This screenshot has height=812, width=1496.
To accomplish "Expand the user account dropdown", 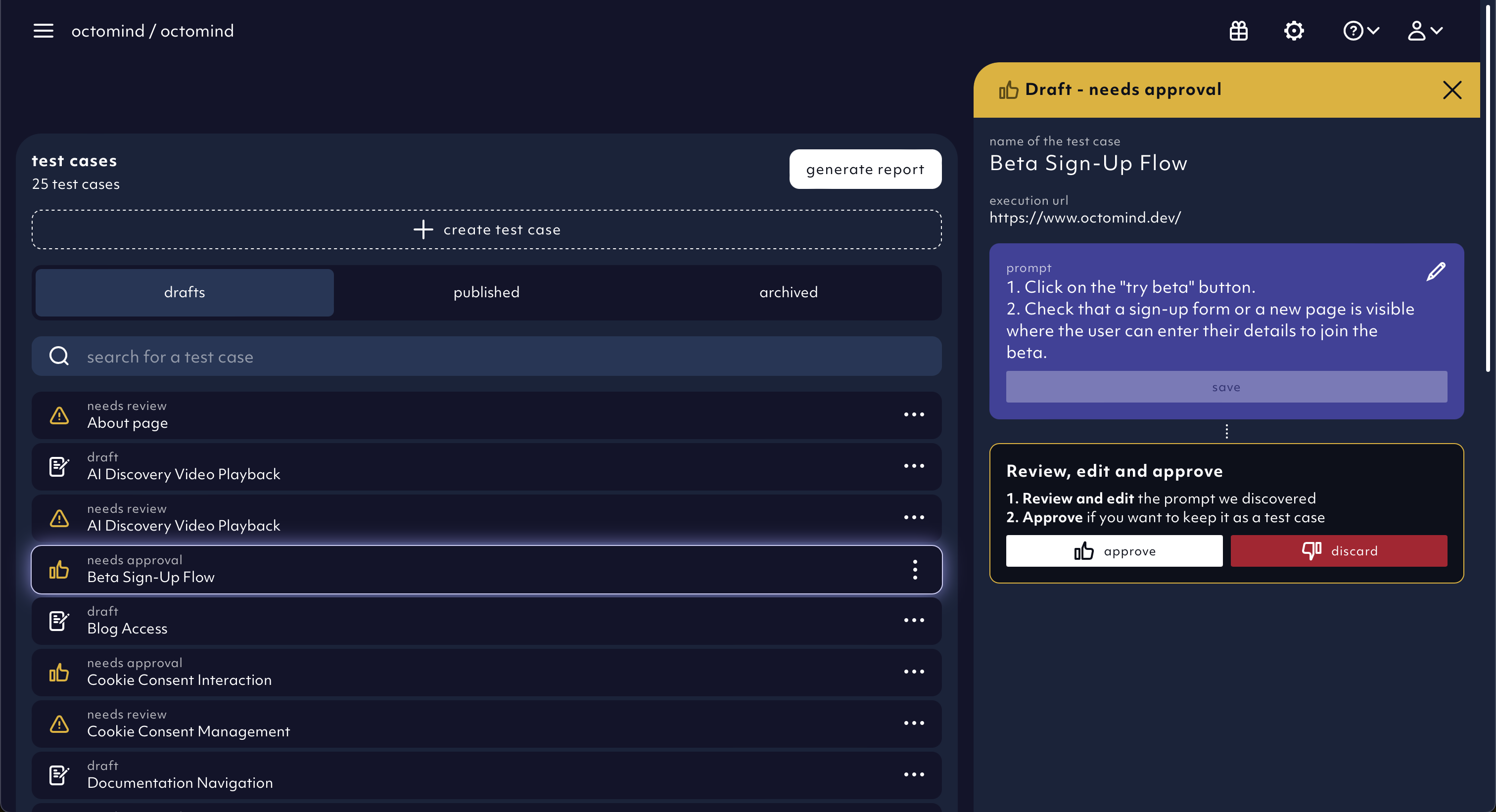I will point(1425,31).
